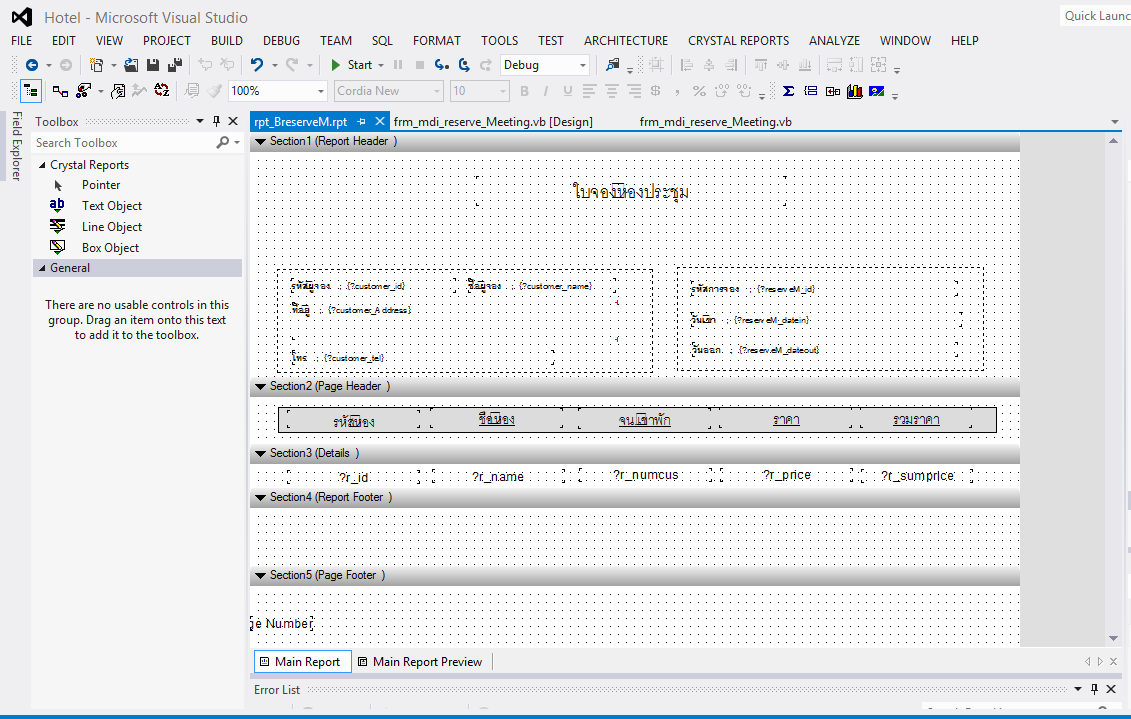The width and height of the screenshot is (1131, 719).
Task: Click the Visual Studio logo icon
Action: pyautogui.click(x=22, y=17)
